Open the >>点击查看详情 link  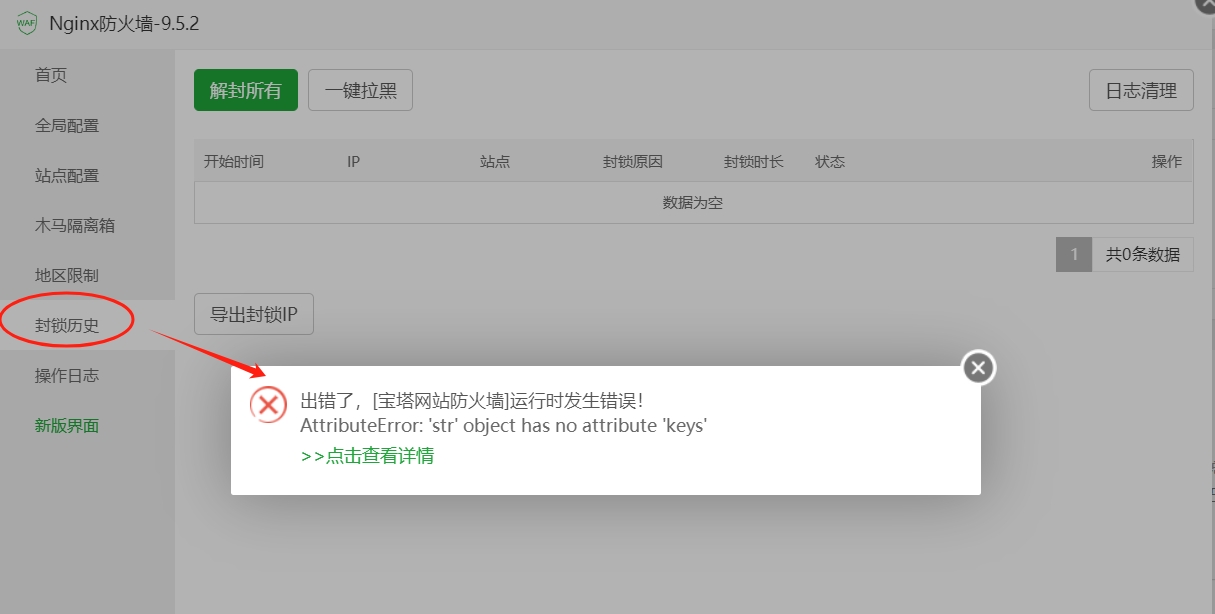tap(367, 456)
